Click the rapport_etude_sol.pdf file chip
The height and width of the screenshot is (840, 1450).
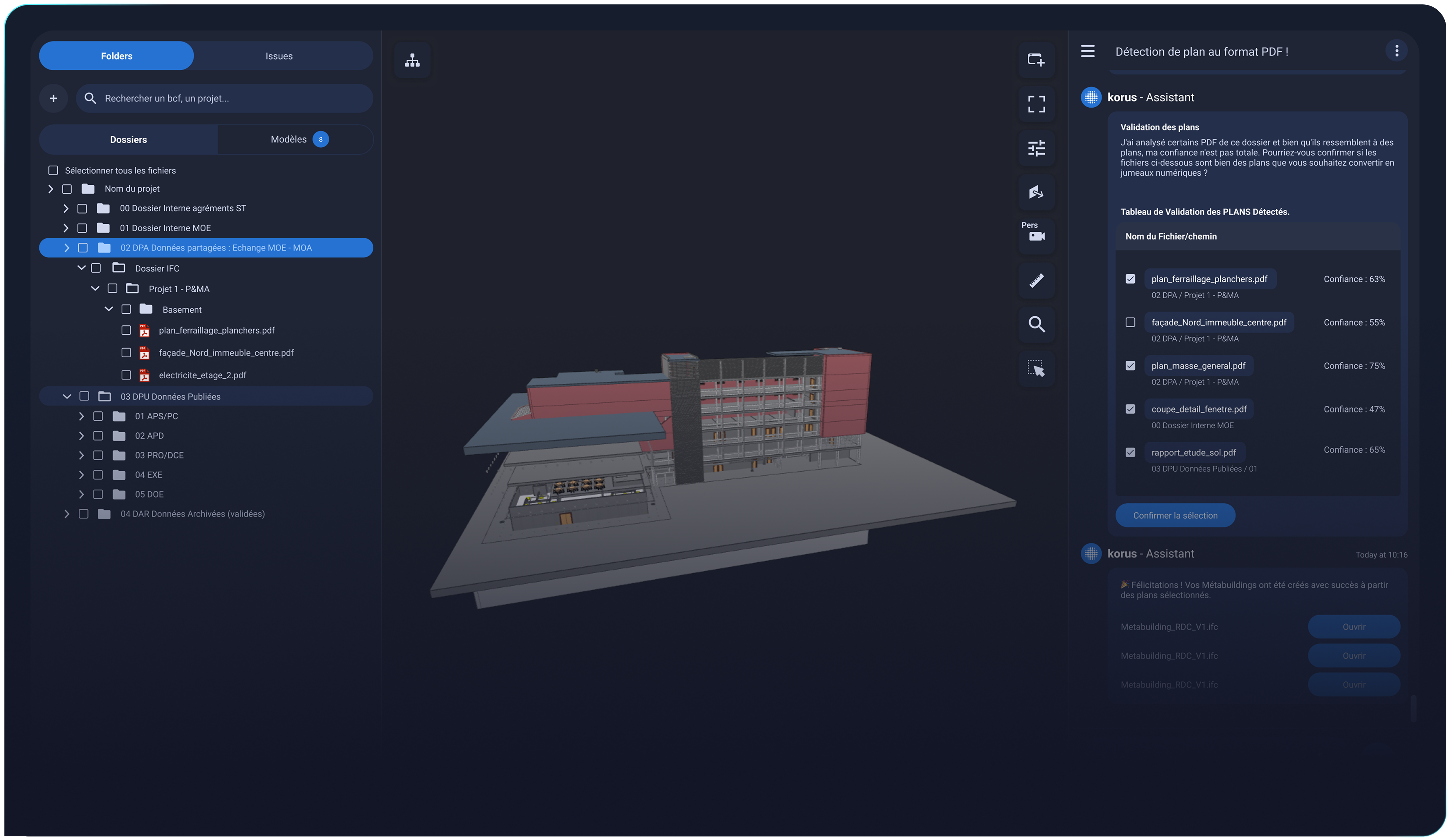pyautogui.click(x=1194, y=453)
